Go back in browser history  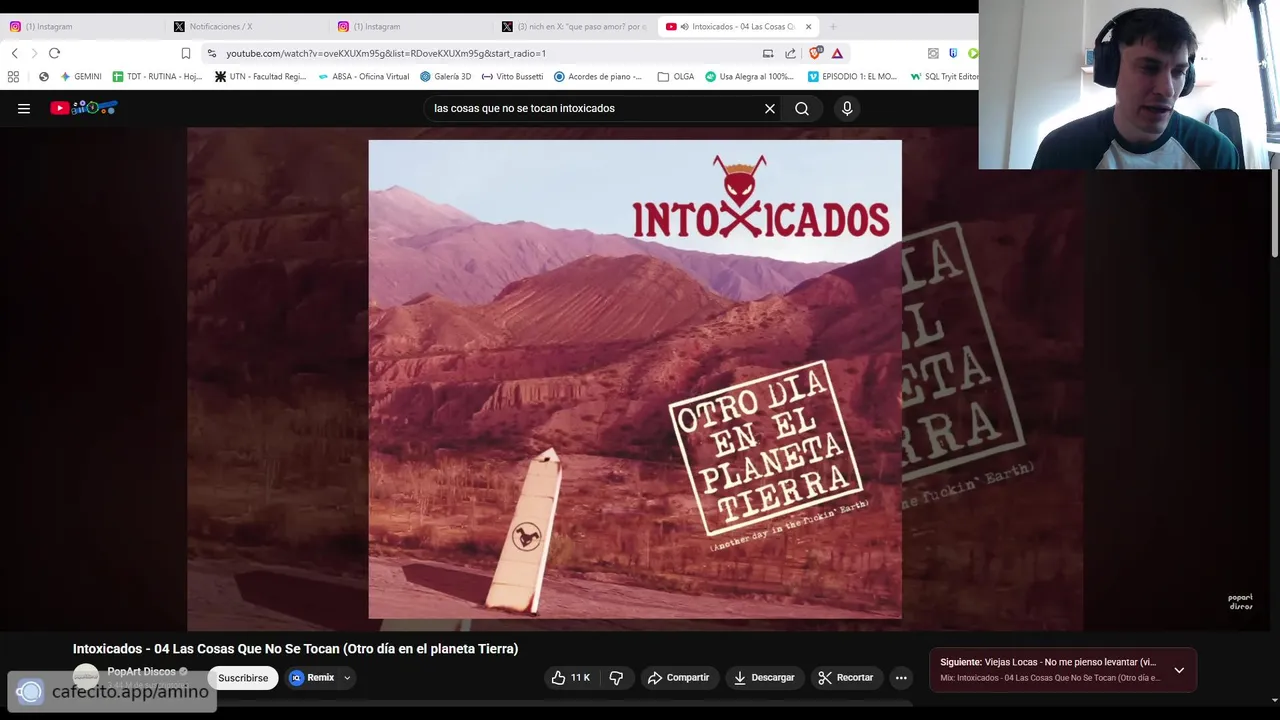tap(14, 53)
